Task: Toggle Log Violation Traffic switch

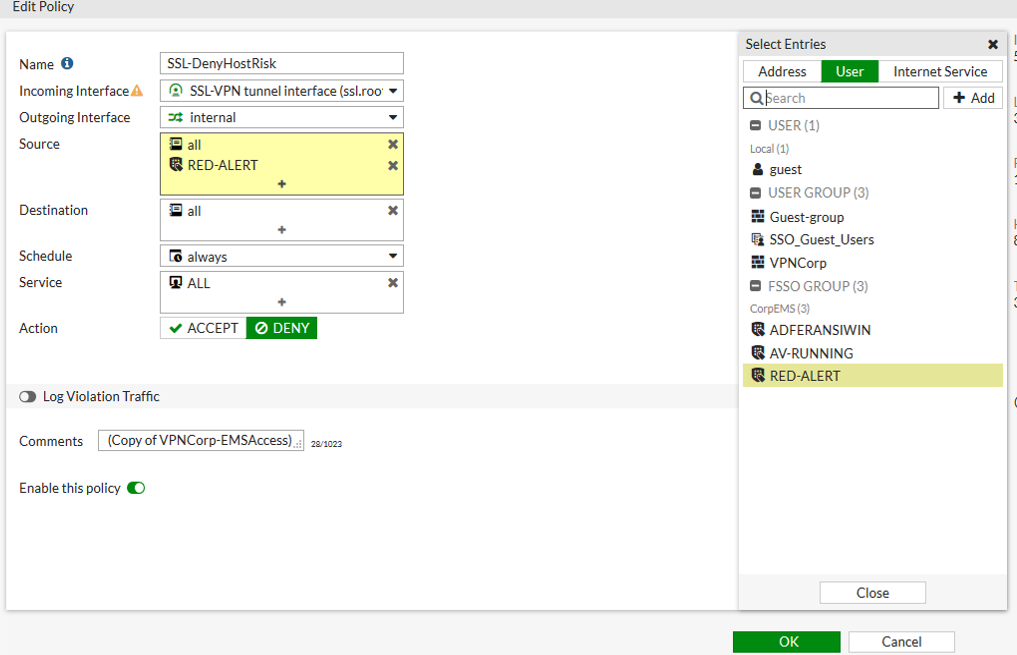Action: 27,397
